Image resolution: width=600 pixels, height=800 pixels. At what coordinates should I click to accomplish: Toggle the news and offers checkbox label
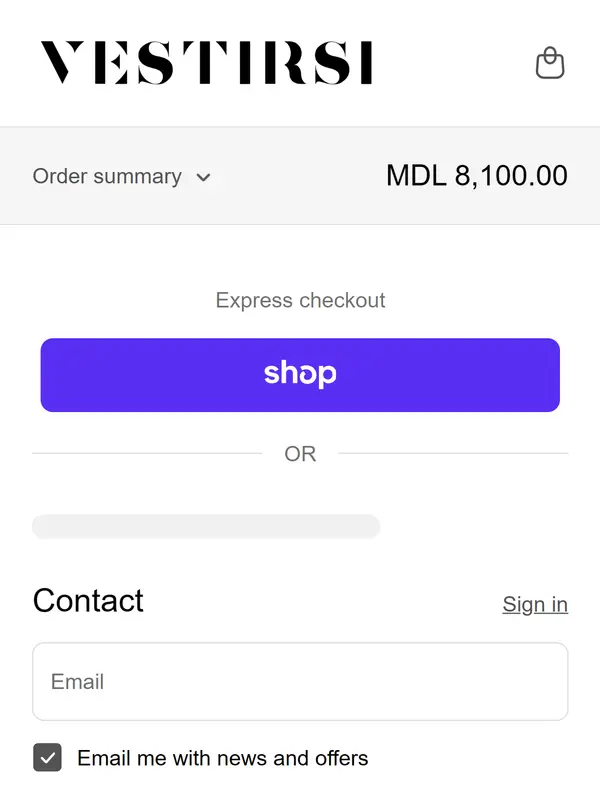[222, 758]
